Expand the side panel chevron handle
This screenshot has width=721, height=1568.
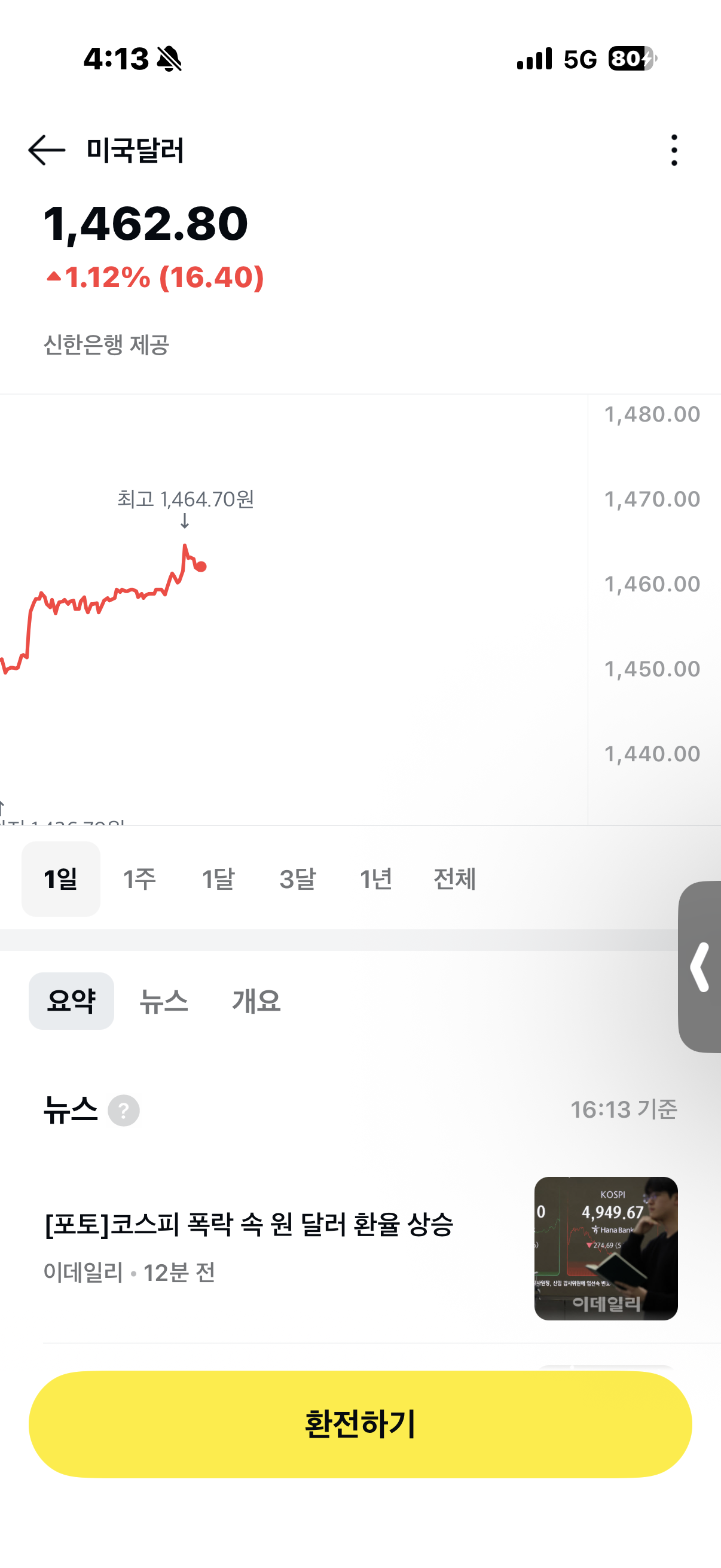[x=699, y=966]
